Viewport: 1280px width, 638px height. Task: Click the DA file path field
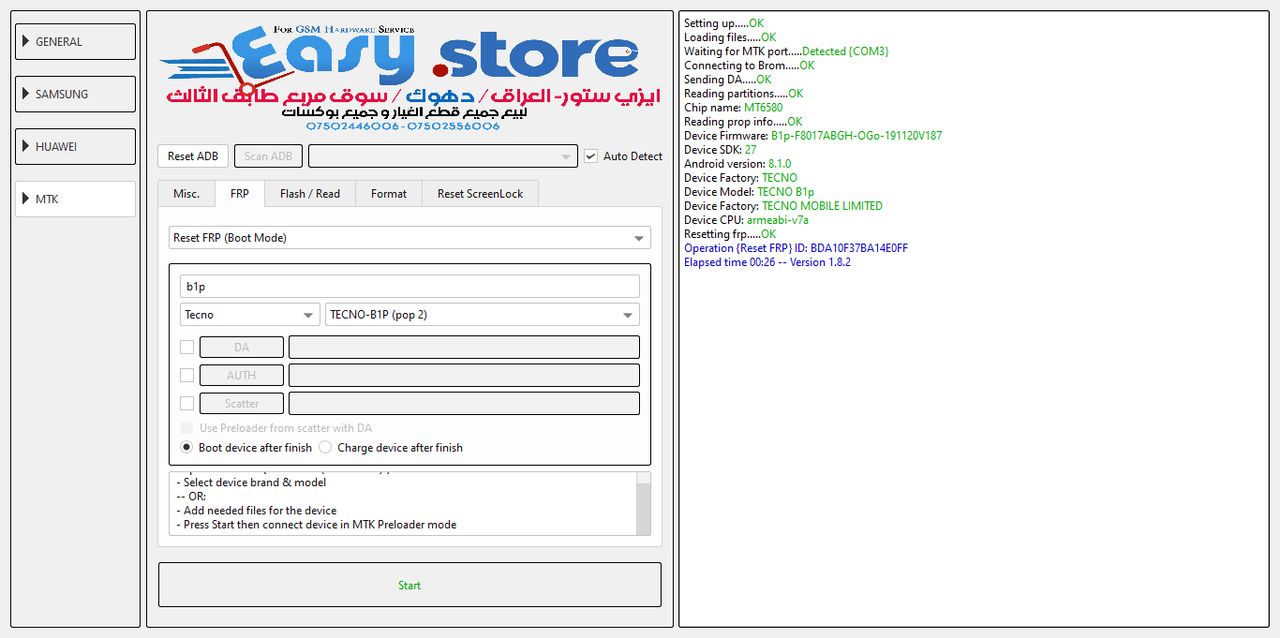click(x=464, y=347)
